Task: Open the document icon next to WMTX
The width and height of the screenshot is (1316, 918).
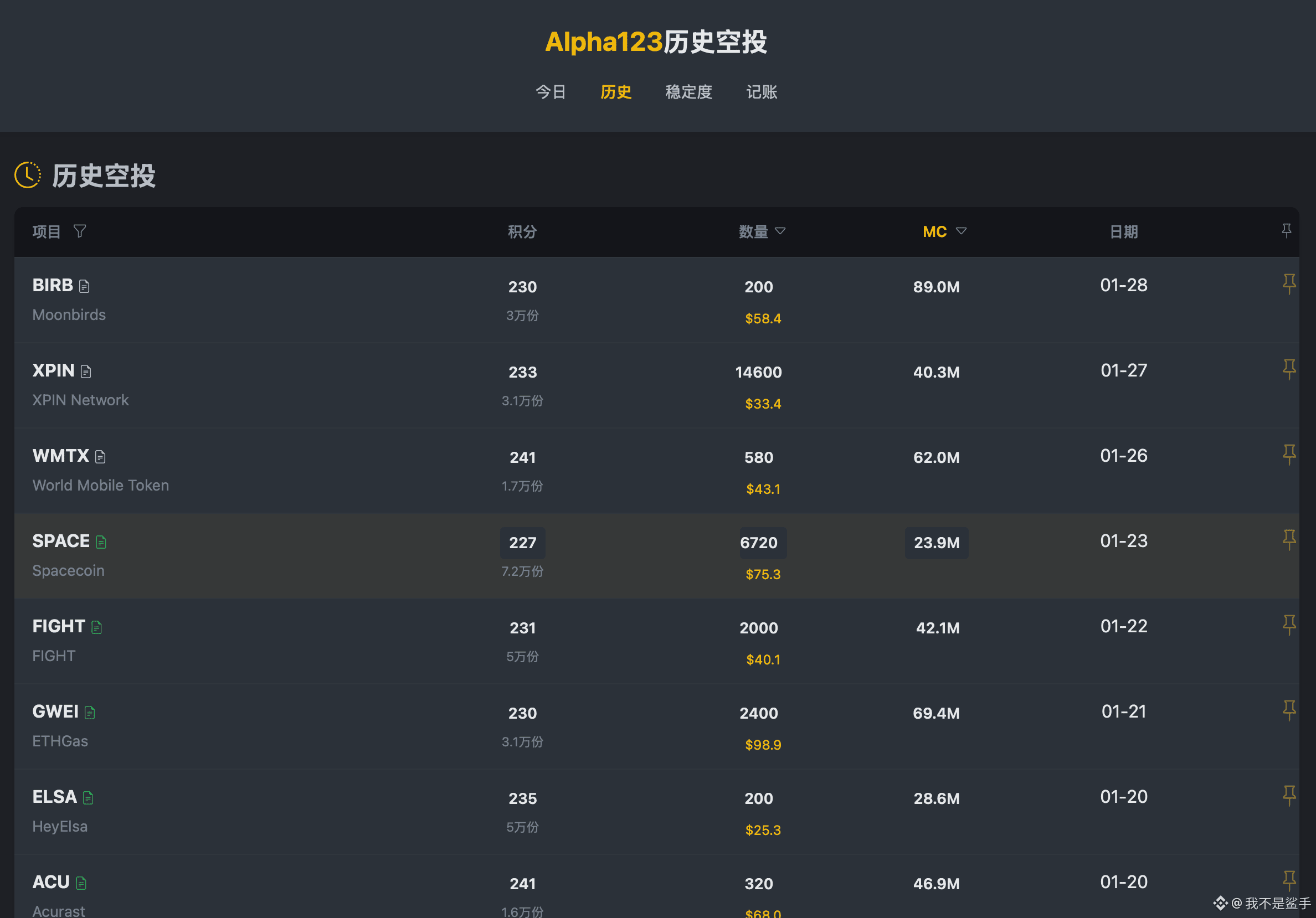Action: coord(100,457)
